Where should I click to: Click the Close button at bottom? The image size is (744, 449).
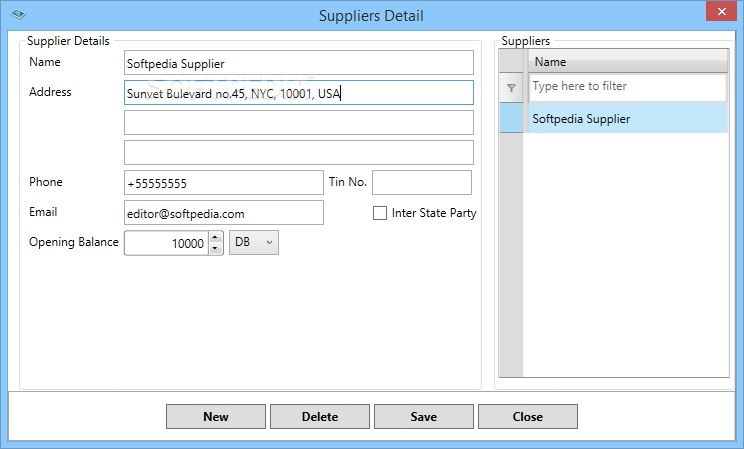(528, 417)
